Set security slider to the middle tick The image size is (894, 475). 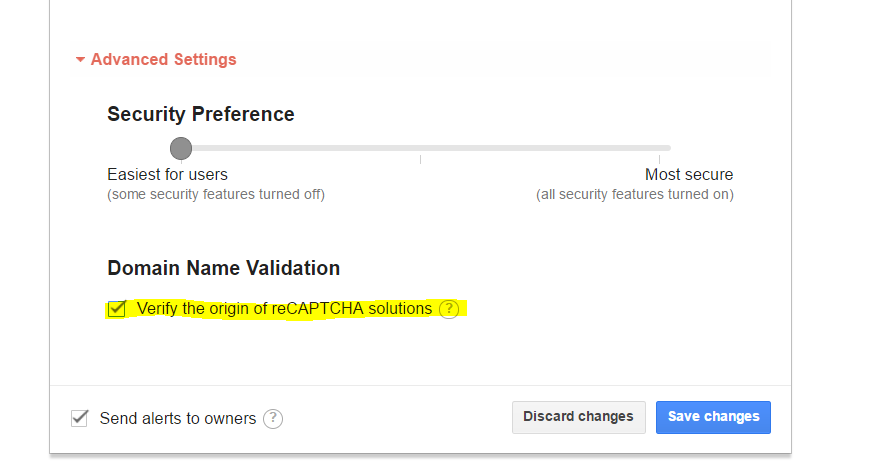point(420,149)
